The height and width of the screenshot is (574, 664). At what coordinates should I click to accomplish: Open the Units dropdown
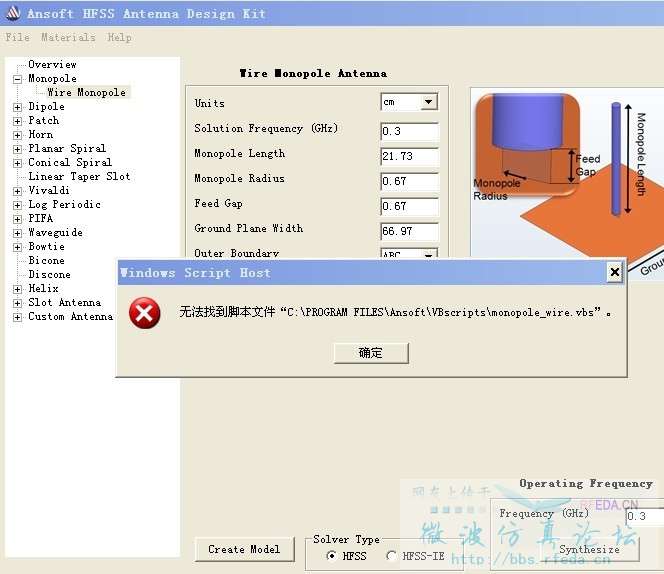pyautogui.click(x=428, y=102)
